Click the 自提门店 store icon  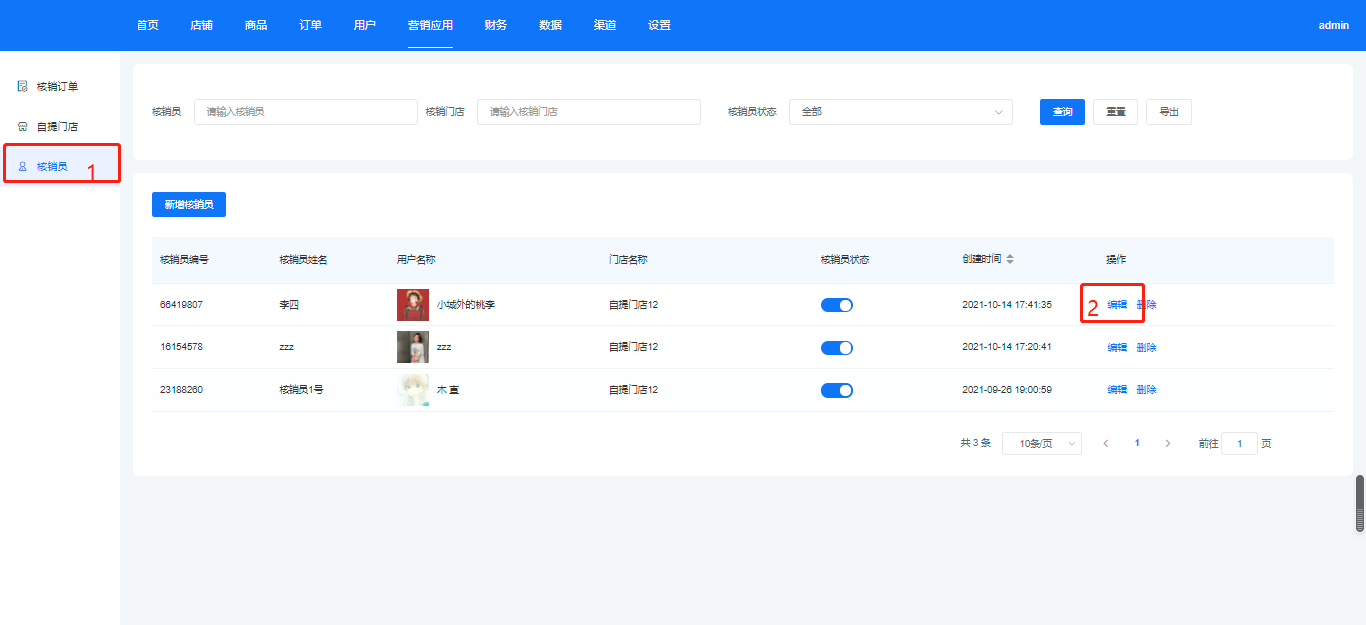click(x=23, y=127)
